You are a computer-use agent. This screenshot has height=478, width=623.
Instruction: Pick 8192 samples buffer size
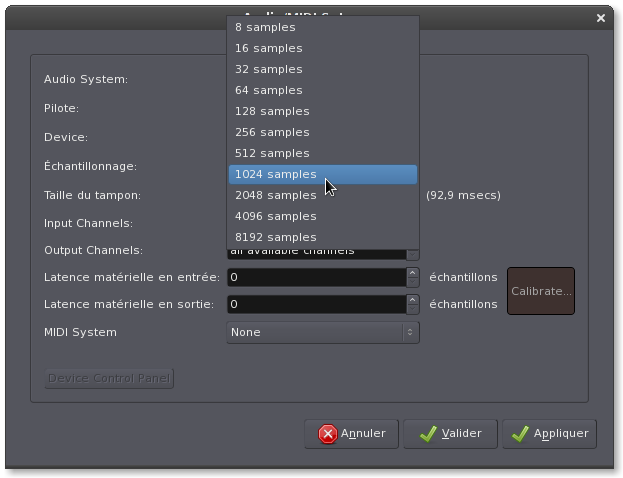275,237
